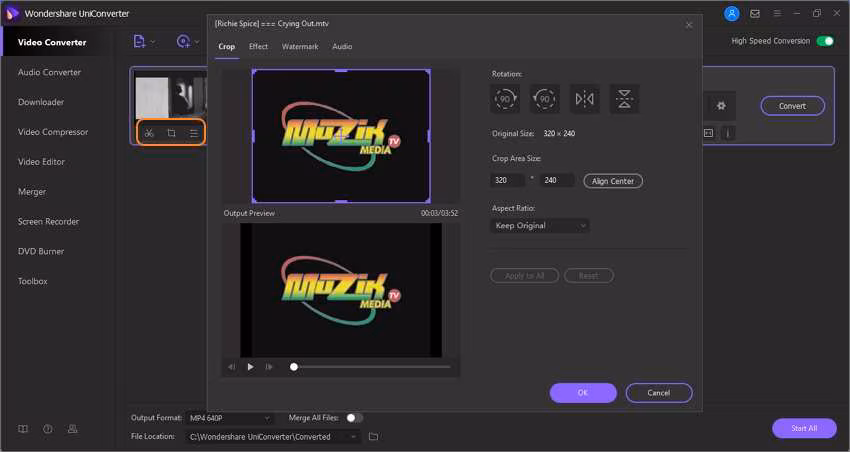Step to next frame in preview

pos(269,367)
